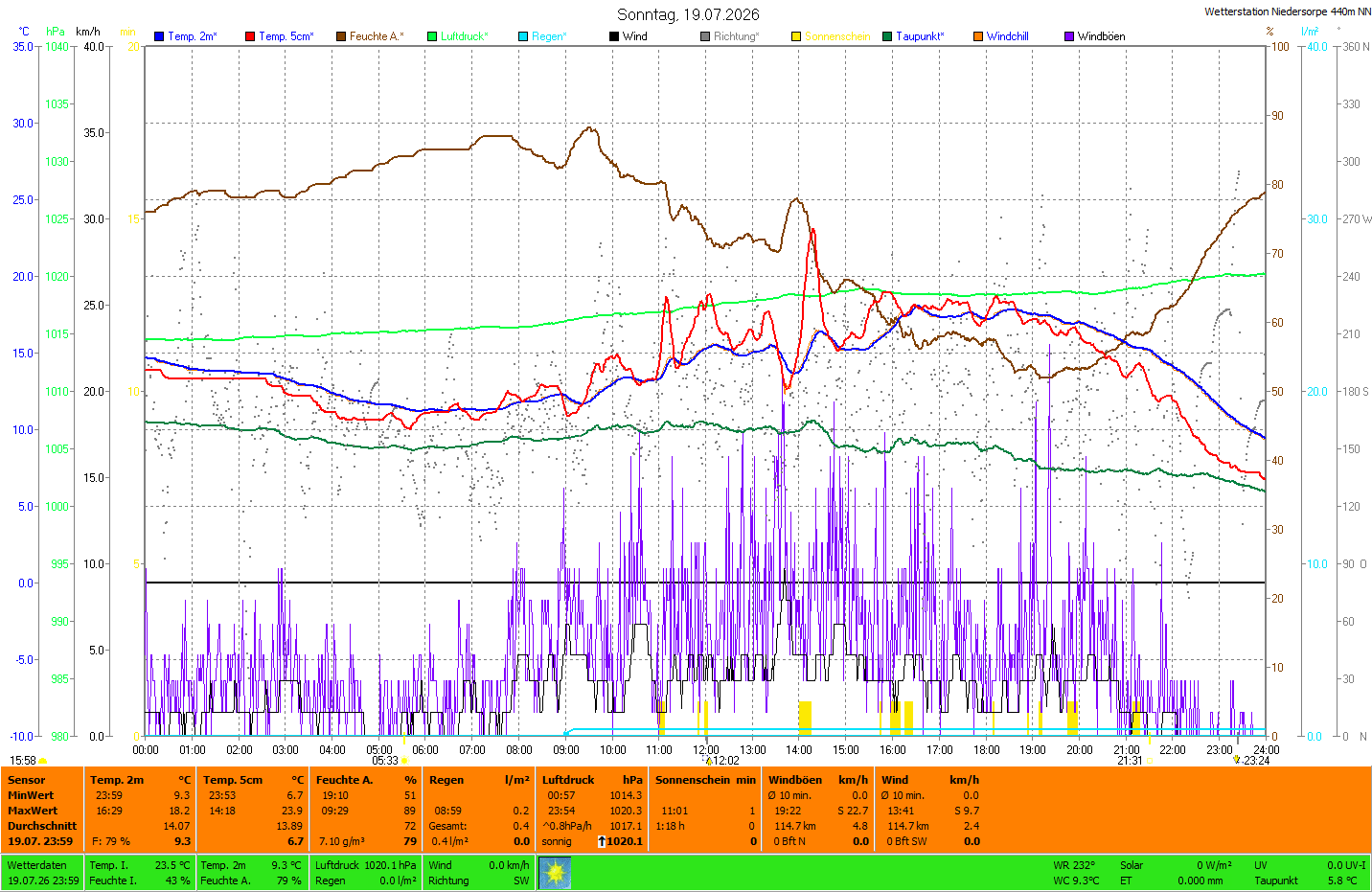Click the green Luftdruck legend marker

[x=432, y=36]
